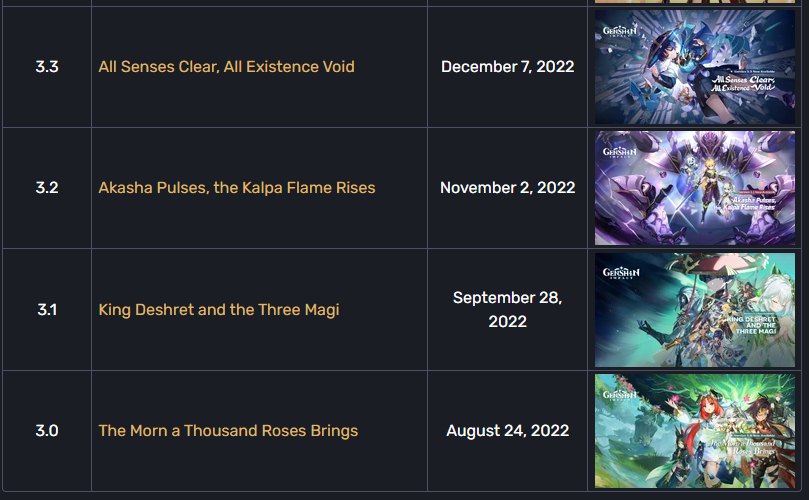Click Genshin logo on version 3.1 image
The height and width of the screenshot is (500, 809).
coord(621,272)
